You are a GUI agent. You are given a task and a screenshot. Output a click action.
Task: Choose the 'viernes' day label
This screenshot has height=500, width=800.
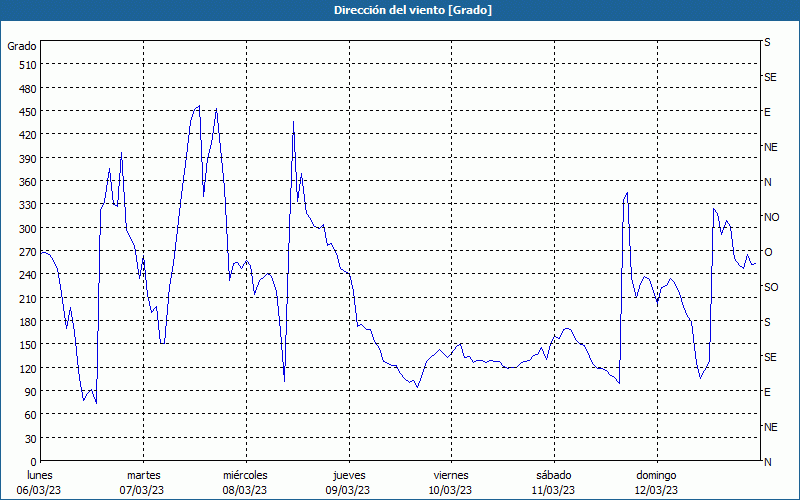(451, 476)
